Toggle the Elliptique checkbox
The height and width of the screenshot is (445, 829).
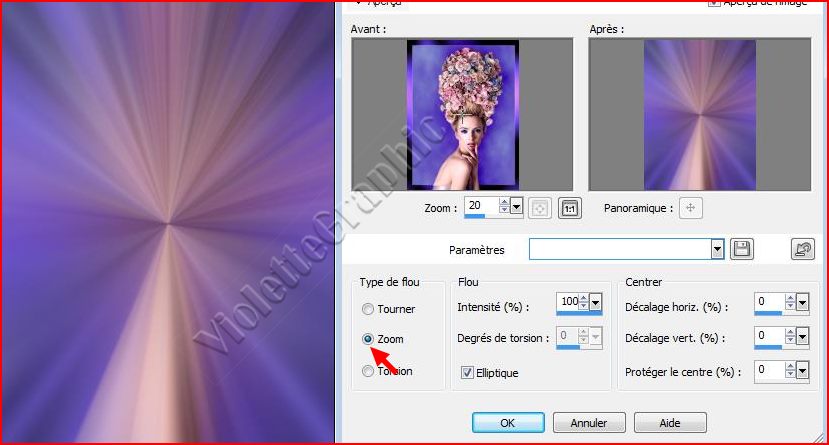(467, 373)
